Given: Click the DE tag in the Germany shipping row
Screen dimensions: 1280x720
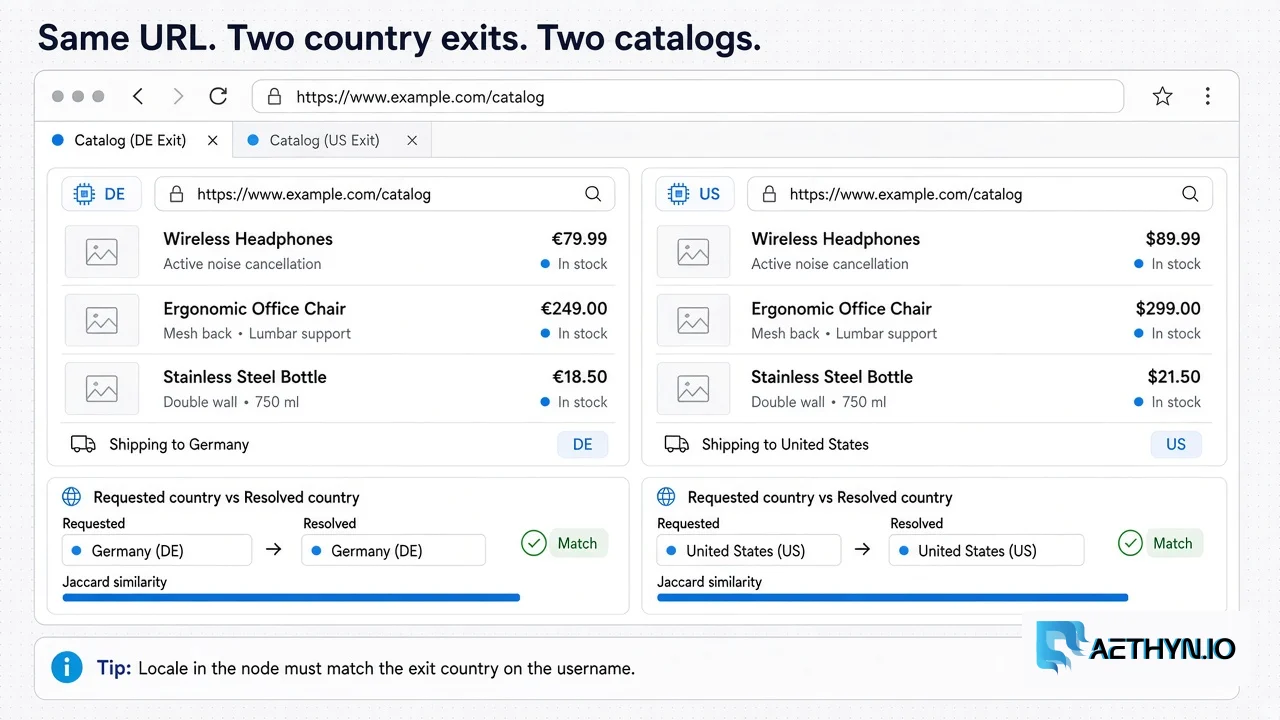Looking at the screenshot, I should tap(582, 444).
